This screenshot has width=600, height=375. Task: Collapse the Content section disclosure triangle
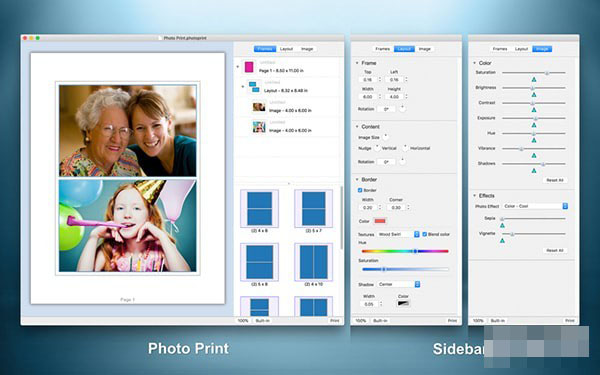pyautogui.click(x=357, y=127)
